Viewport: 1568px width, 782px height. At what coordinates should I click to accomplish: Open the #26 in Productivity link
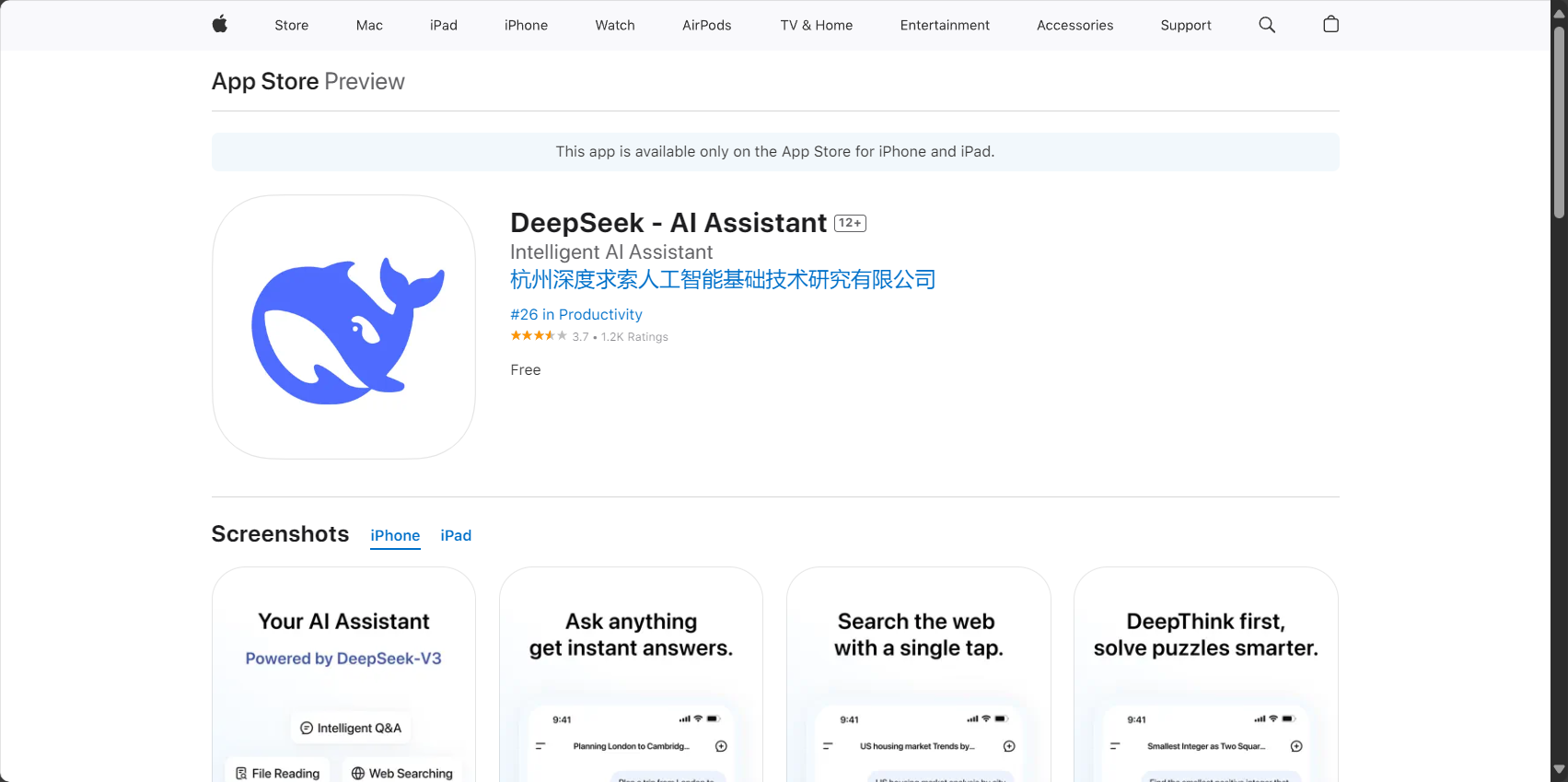(576, 314)
